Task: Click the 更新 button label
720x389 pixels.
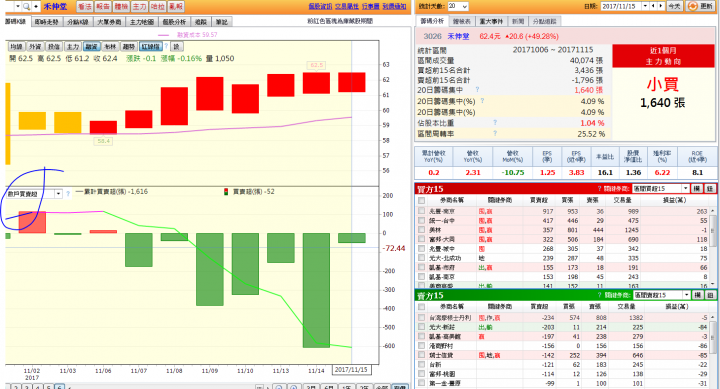Action: pyautogui.click(x=706, y=6)
